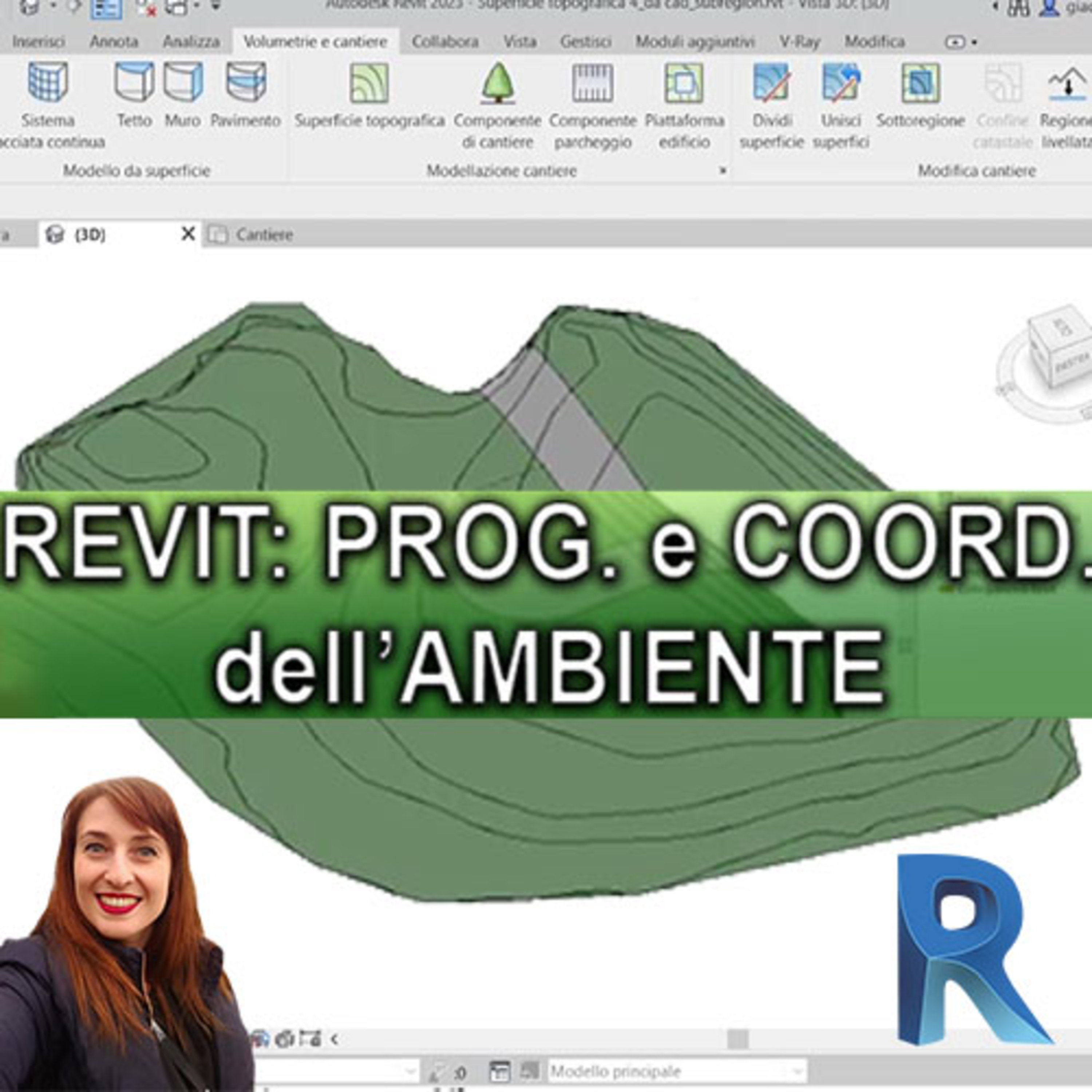The width and height of the screenshot is (1092, 1092).
Task: Switch to the Vista tab
Action: click(519, 41)
